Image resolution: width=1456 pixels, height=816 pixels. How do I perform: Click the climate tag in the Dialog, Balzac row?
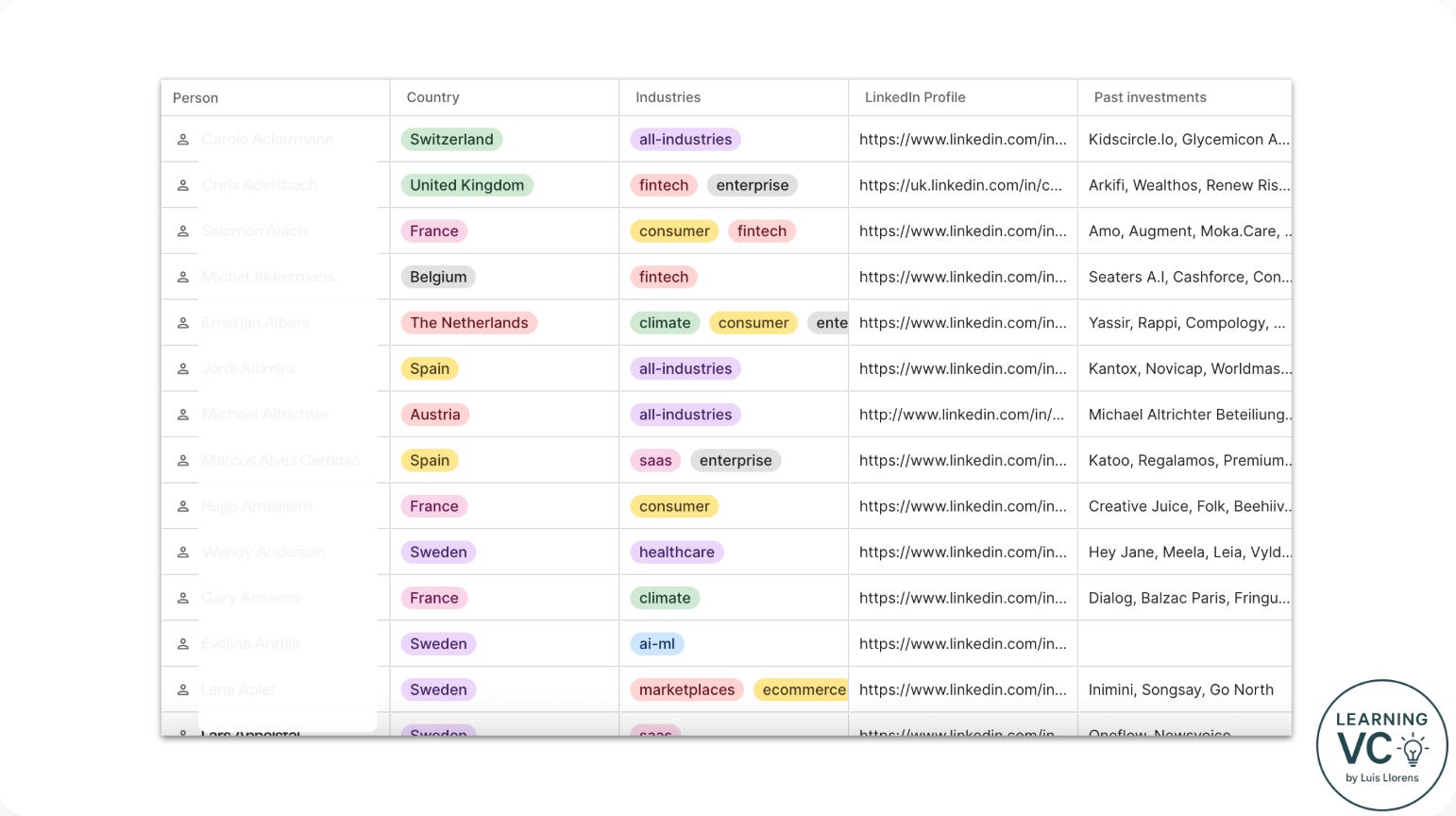[665, 598]
